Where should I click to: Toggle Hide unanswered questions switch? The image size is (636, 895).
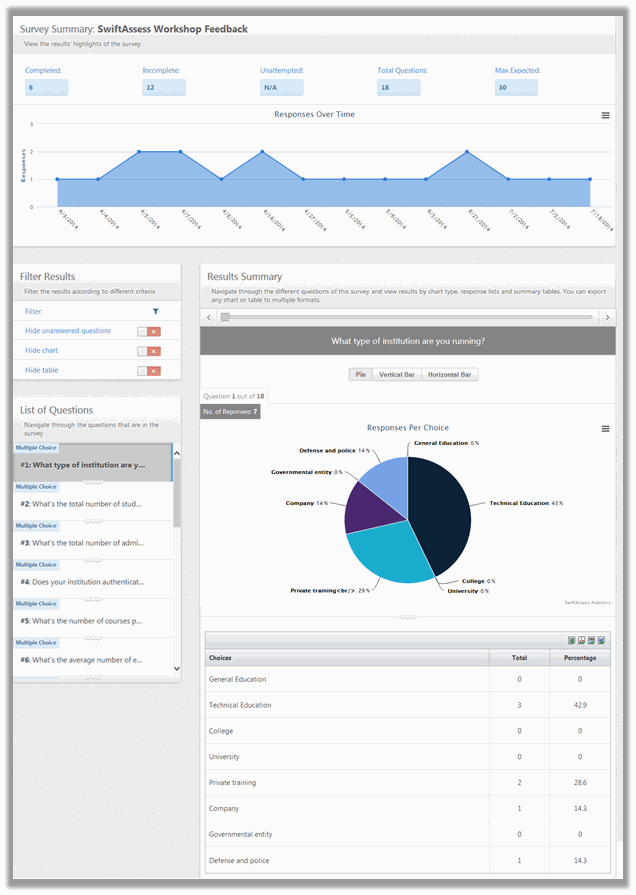(x=149, y=332)
